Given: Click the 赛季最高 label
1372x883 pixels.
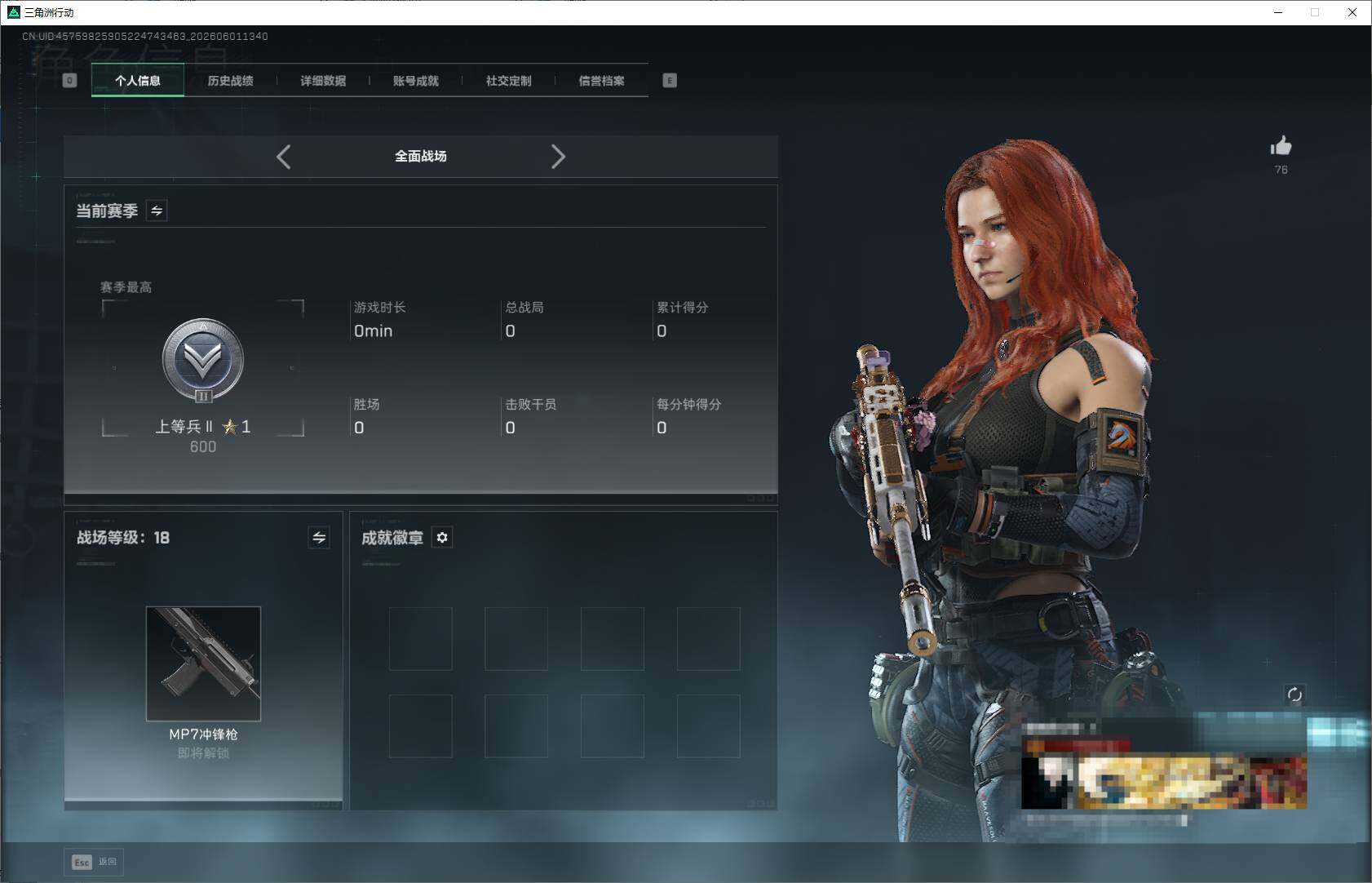Looking at the screenshot, I should 126,287.
